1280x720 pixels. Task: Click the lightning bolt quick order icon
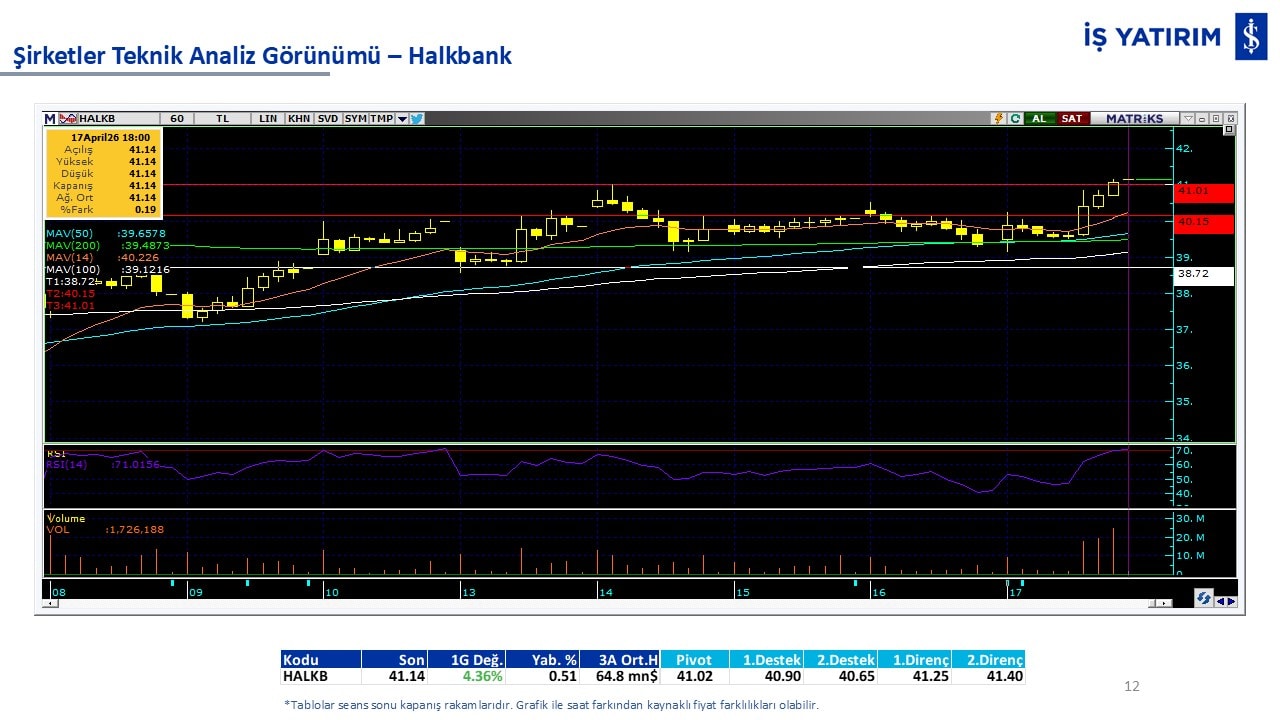point(998,118)
